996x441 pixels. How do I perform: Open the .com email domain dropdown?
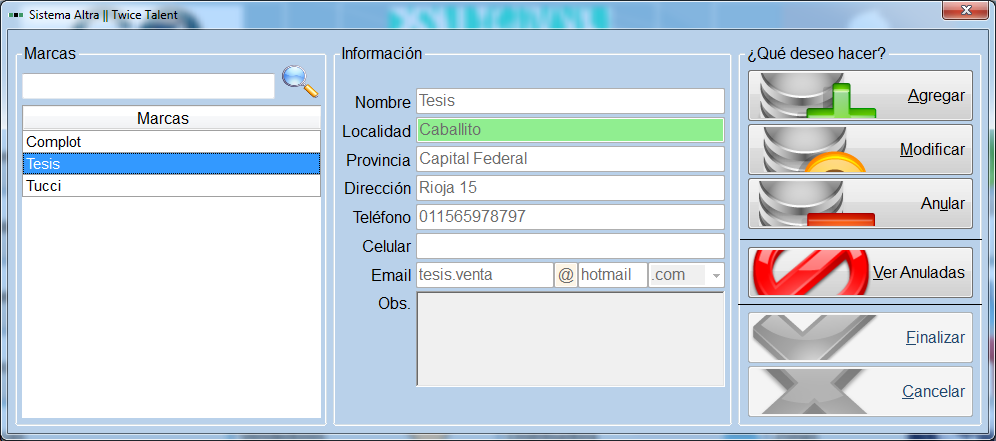pyautogui.click(x=717, y=276)
